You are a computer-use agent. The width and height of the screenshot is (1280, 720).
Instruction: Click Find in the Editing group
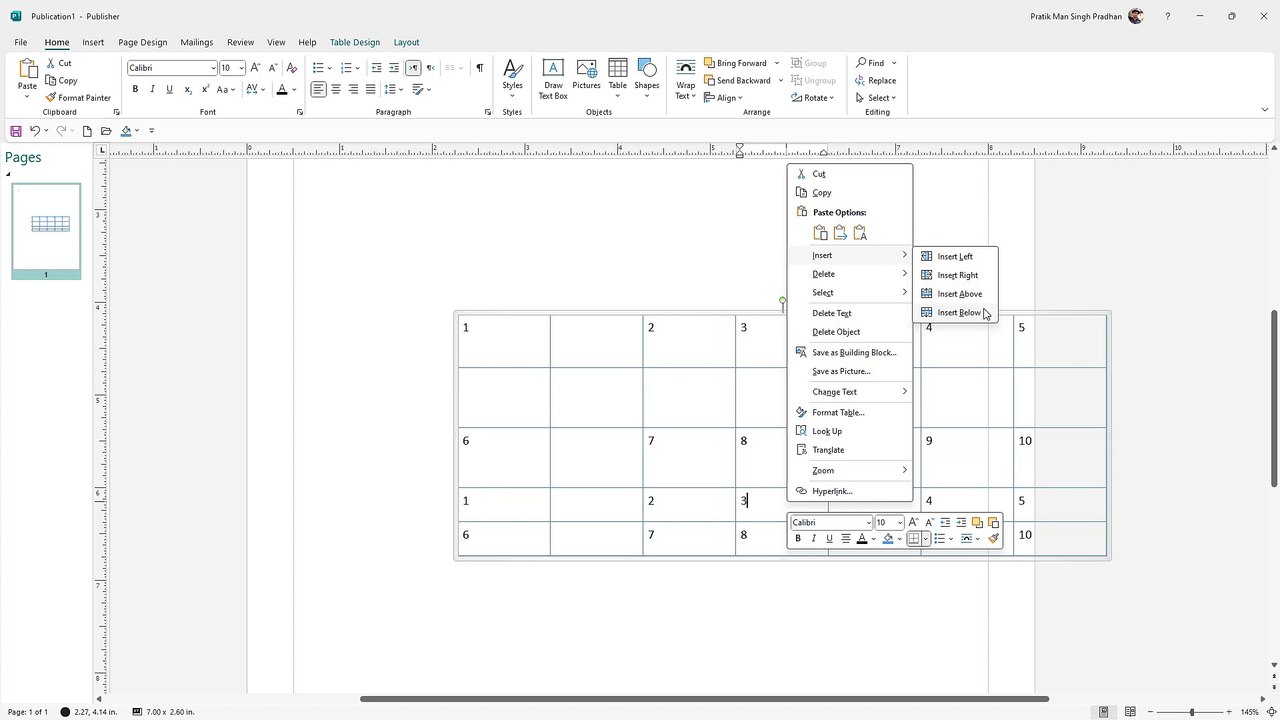click(x=871, y=63)
